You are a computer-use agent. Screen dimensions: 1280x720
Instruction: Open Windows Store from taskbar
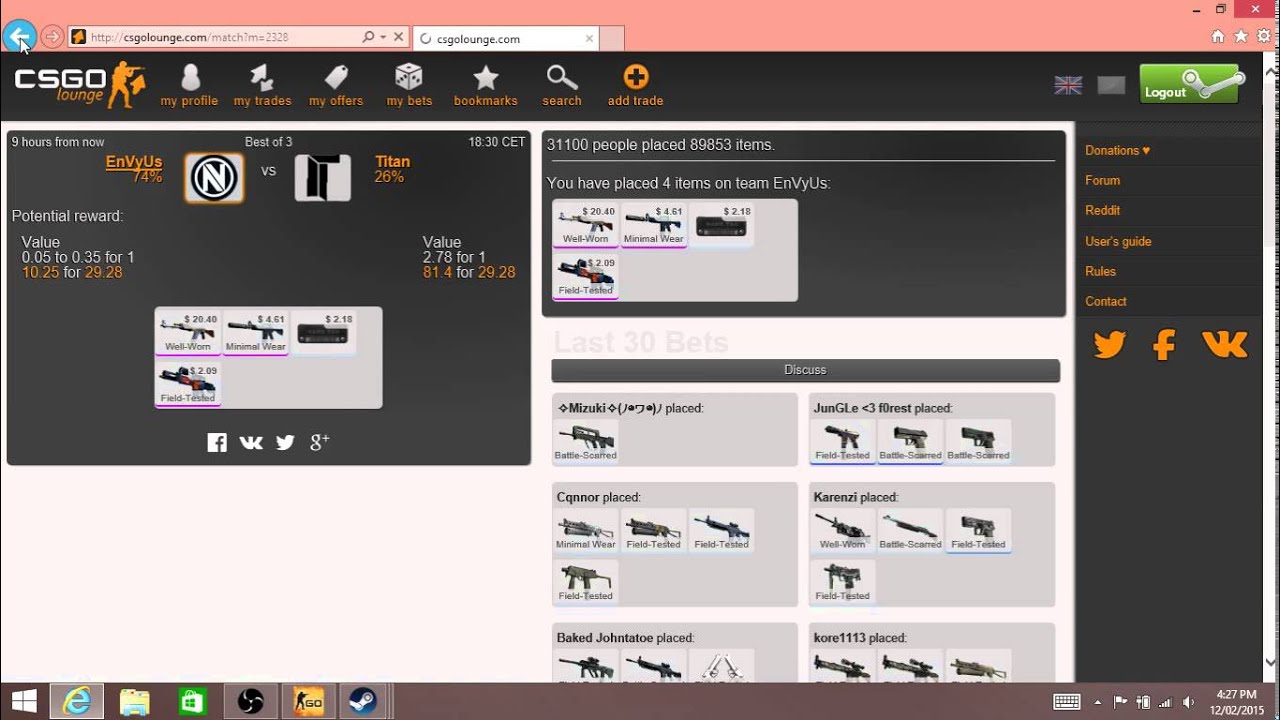pyautogui.click(x=192, y=701)
